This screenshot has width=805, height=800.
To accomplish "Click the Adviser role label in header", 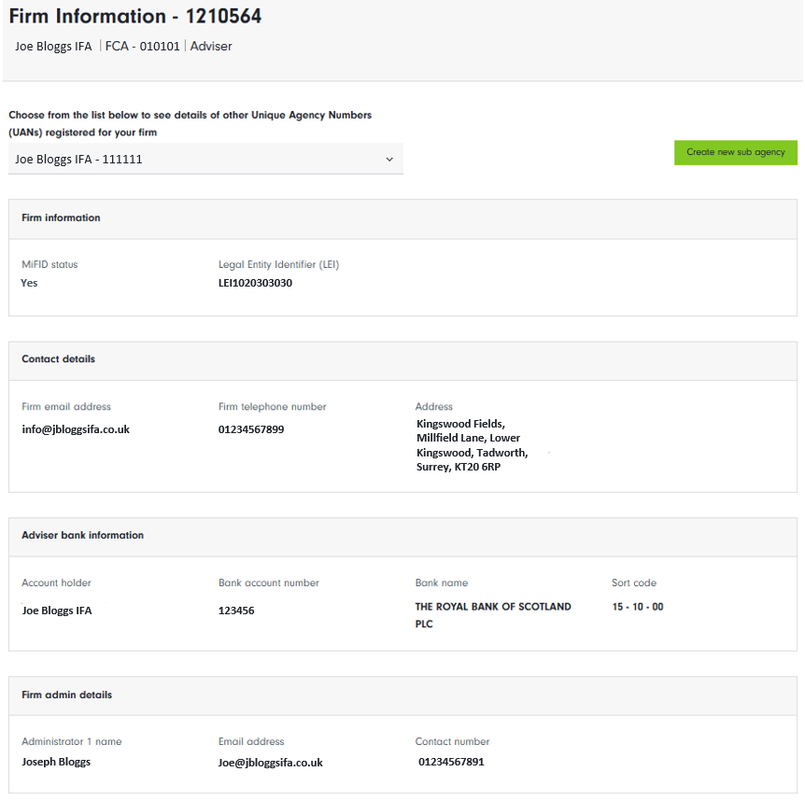I will tap(211, 46).
